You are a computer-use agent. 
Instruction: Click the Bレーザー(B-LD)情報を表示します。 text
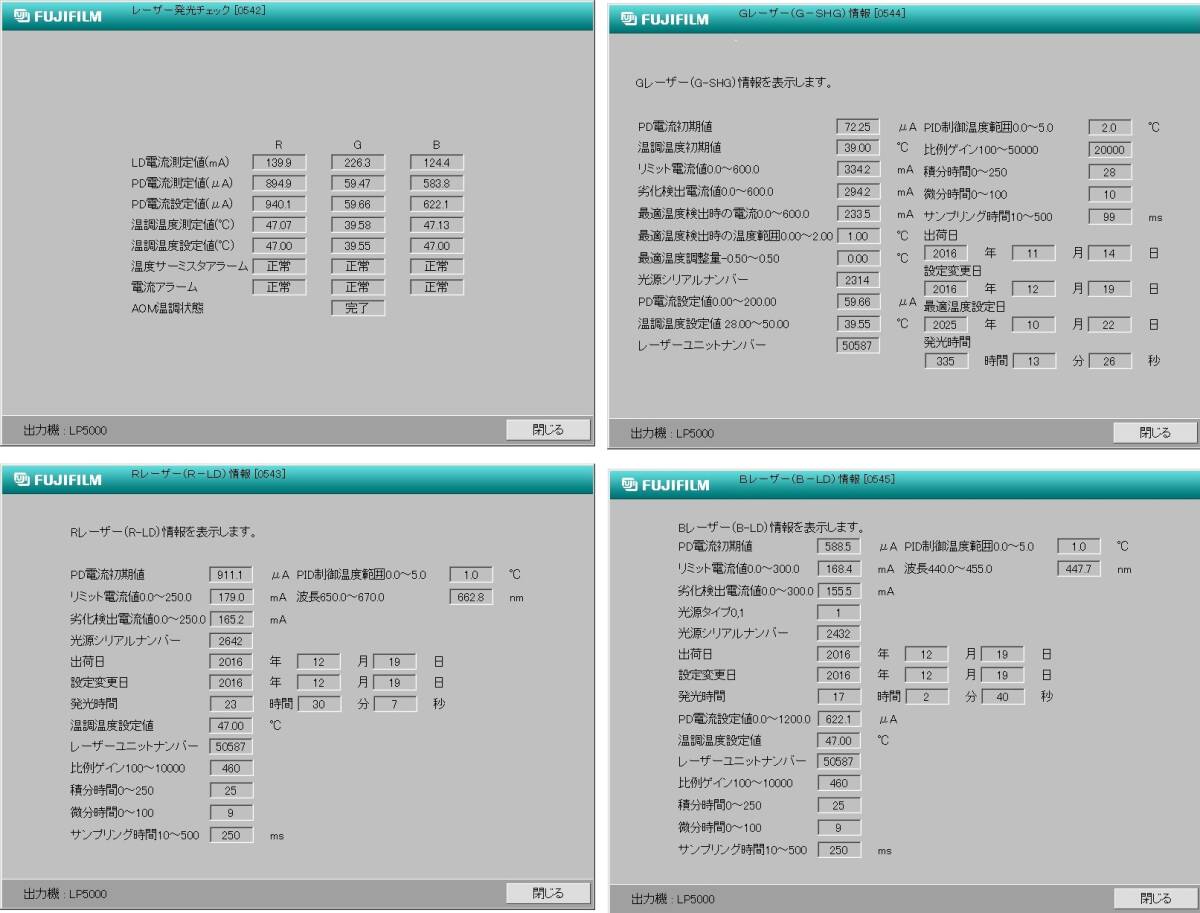(x=771, y=527)
